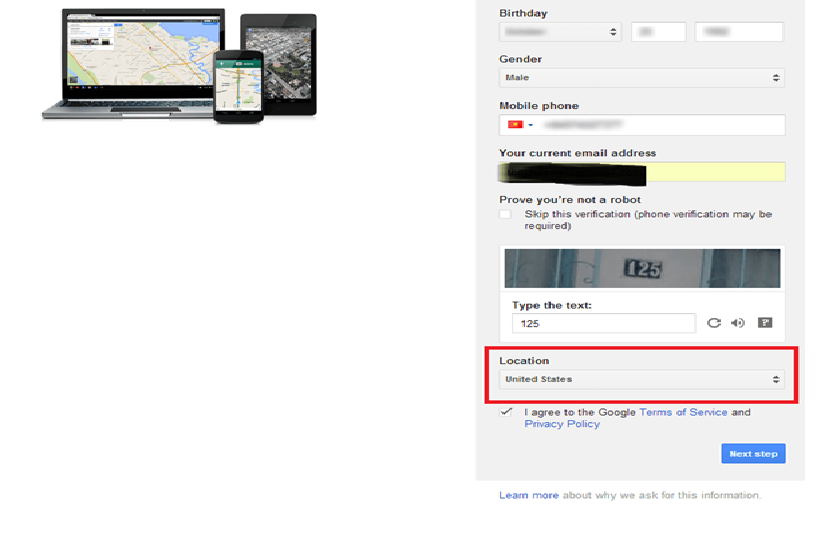
Task: Click the country flag in Mobile phone
Action: click(515, 125)
